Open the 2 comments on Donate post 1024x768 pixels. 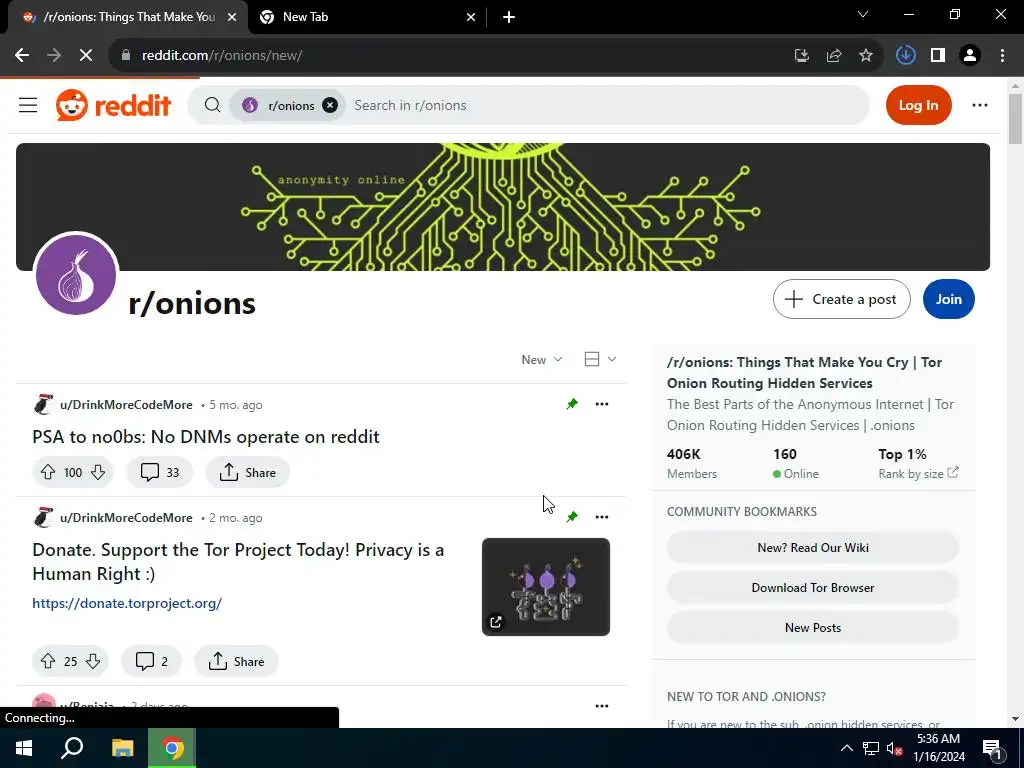tap(152, 661)
